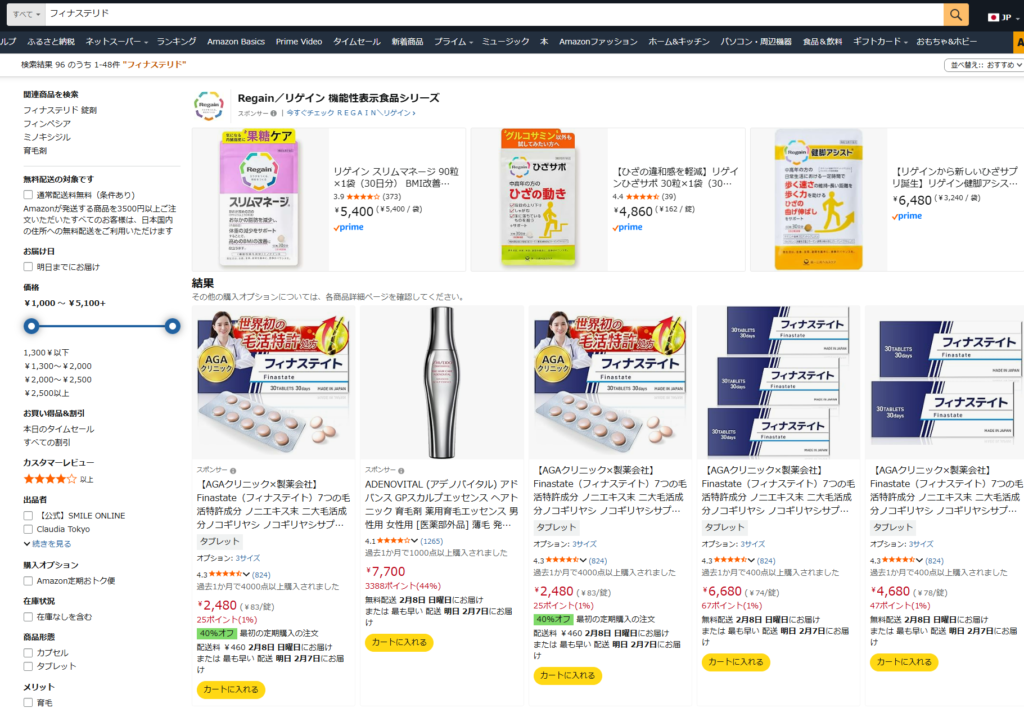Tick the Claudia Tokyo seller checkbox
The width and height of the screenshot is (1024, 708).
[28, 529]
